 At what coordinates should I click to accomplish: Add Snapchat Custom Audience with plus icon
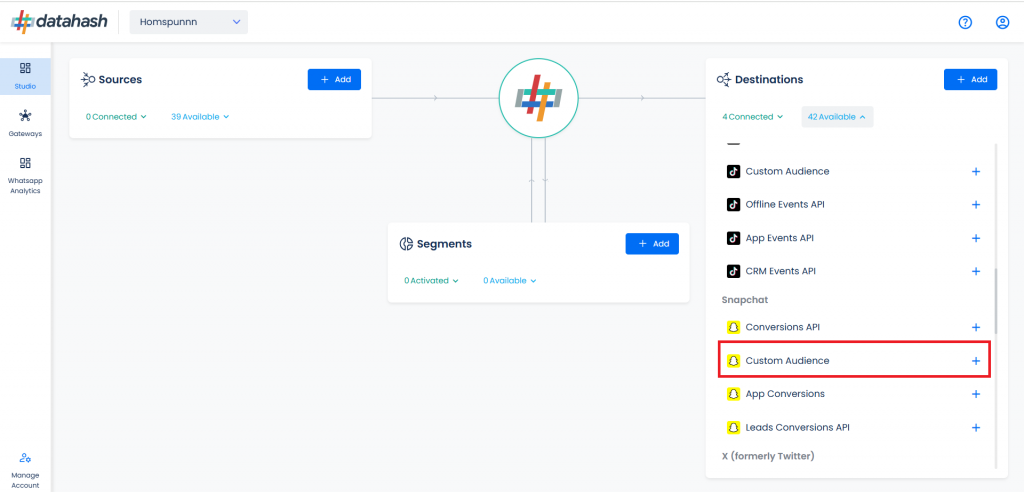coord(976,360)
